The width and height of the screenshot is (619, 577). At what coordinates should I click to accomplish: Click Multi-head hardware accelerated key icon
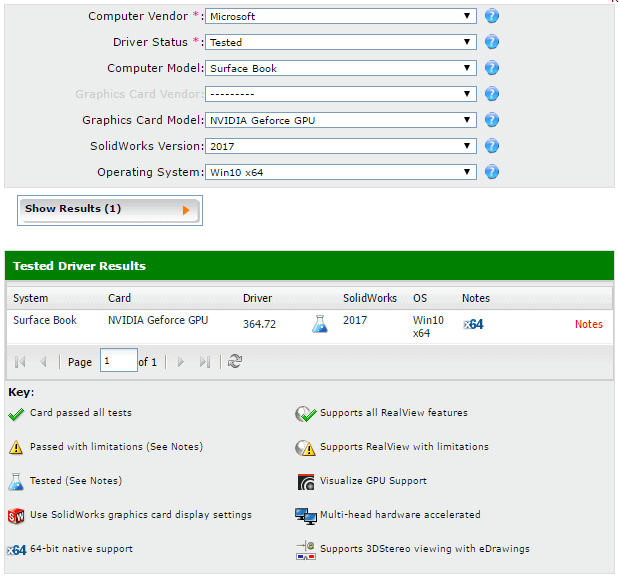[x=306, y=516]
